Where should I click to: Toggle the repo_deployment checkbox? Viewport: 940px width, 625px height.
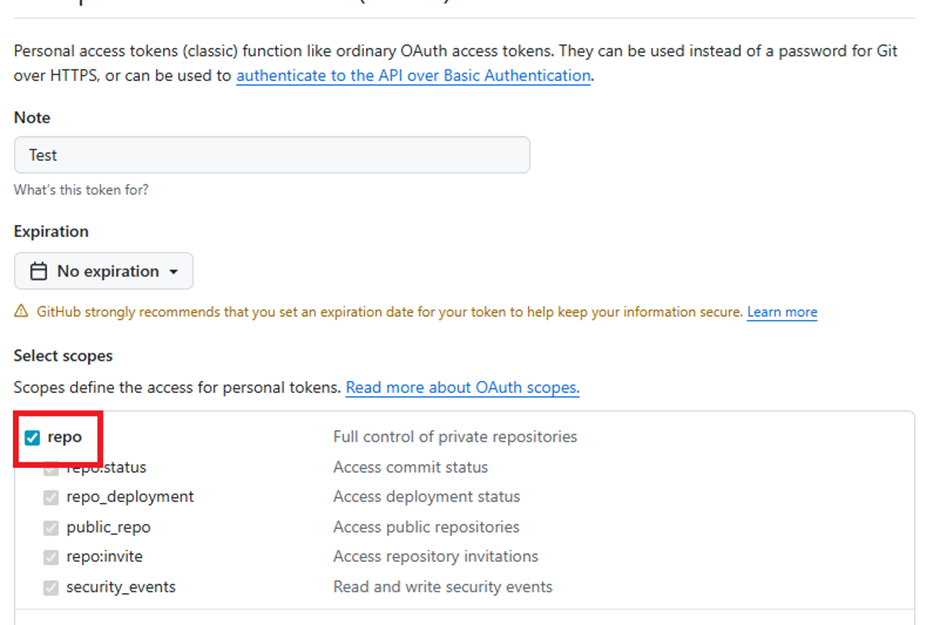[x=51, y=497]
